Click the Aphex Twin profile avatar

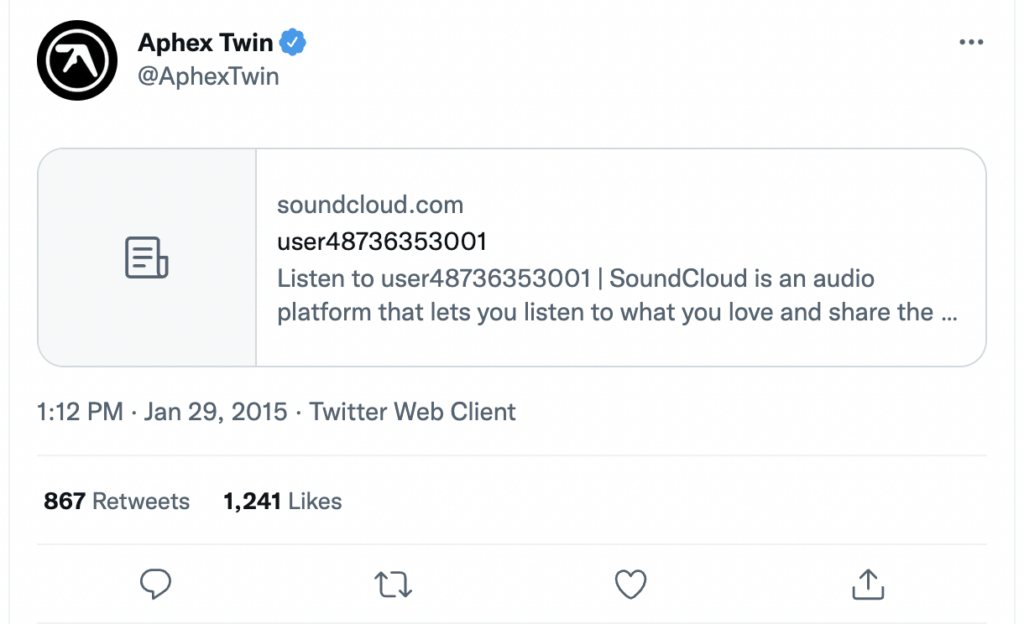(78, 60)
